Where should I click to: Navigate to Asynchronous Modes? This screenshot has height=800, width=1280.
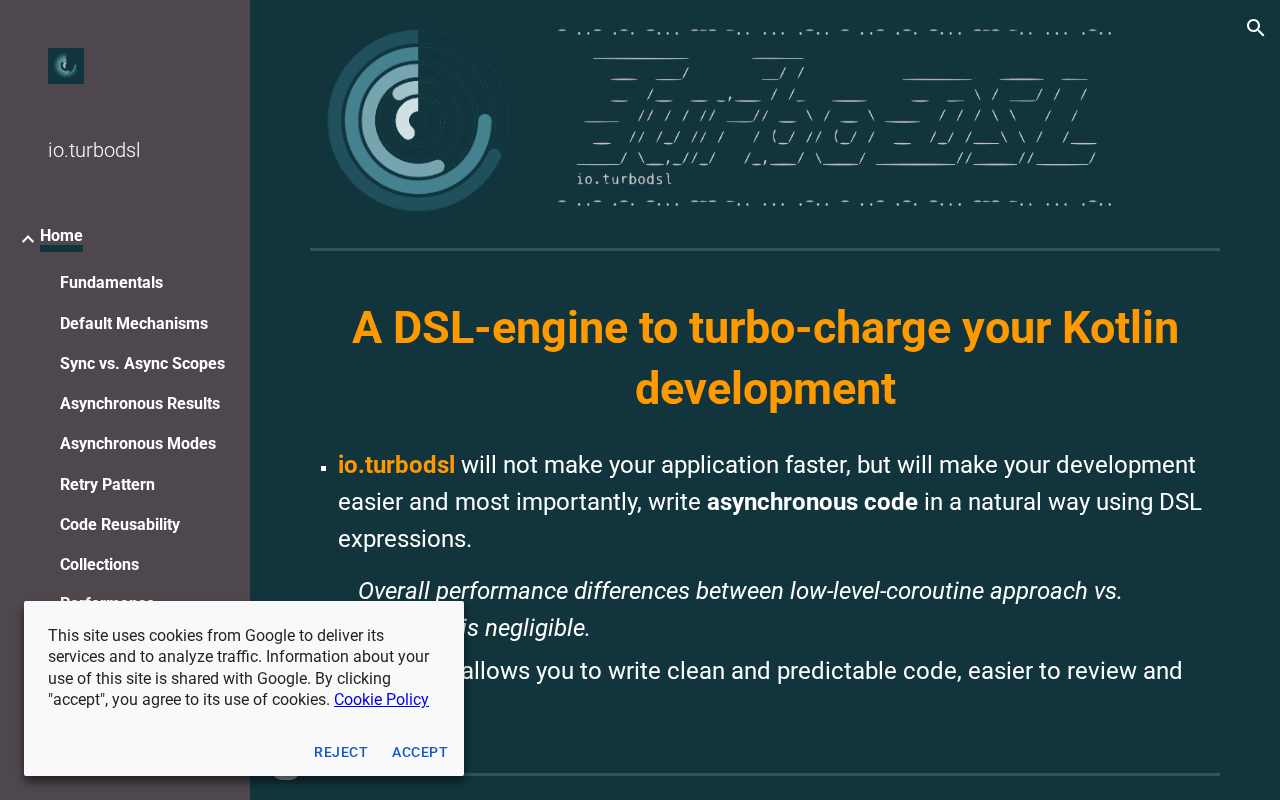pyautogui.click(x=138, y=444)
